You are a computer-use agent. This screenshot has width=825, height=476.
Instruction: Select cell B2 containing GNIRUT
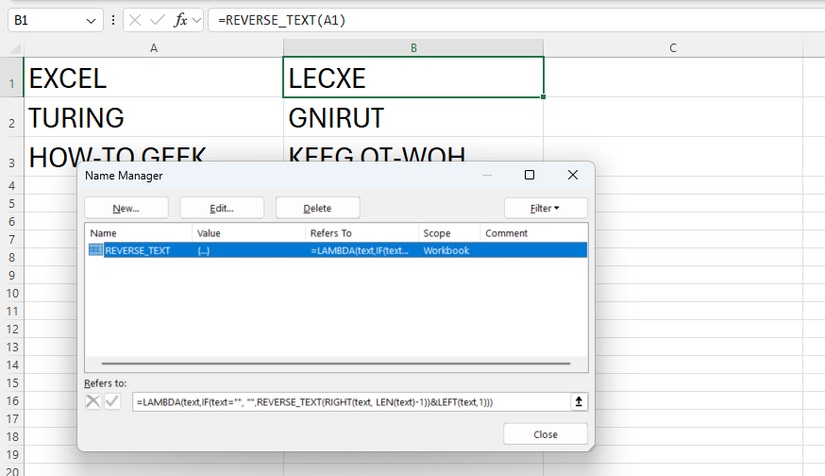pyautogui.click(x=414, y=117)
